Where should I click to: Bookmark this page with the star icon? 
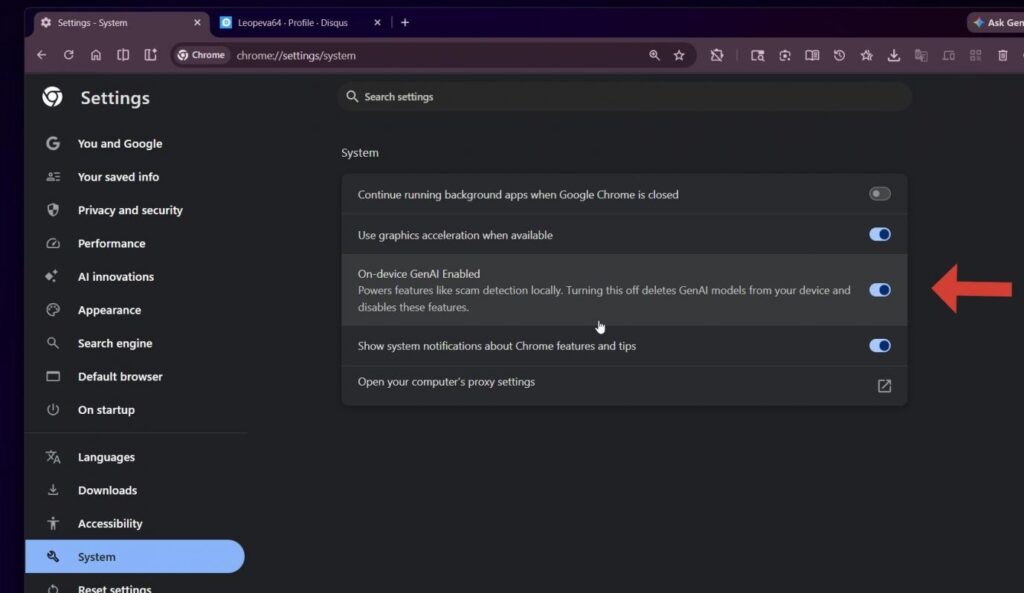679,55
